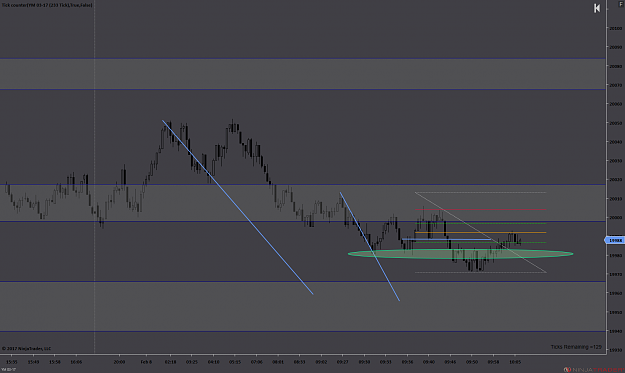Click the 20000 price axis label

(x=615, y=218)
